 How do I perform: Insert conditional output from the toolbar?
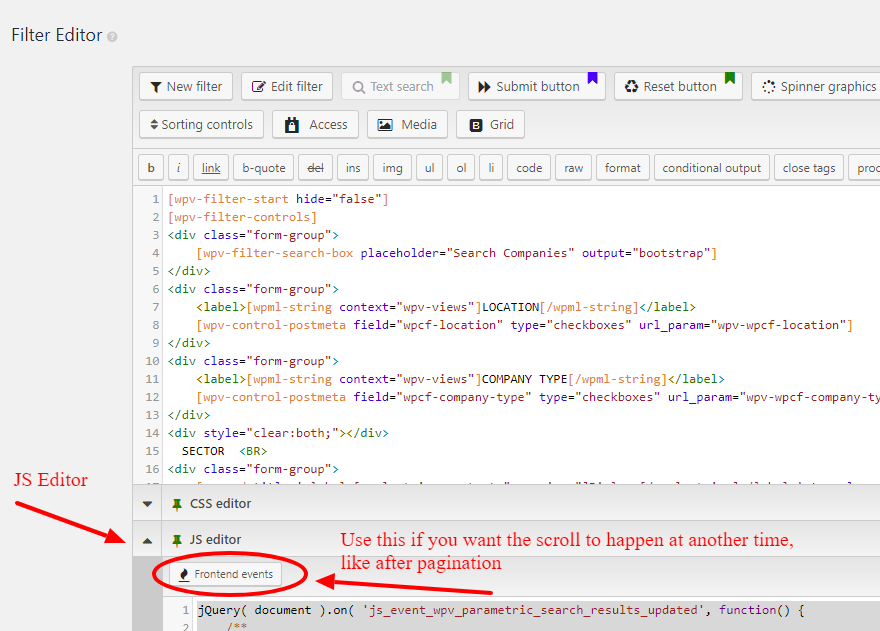[711, 167]
